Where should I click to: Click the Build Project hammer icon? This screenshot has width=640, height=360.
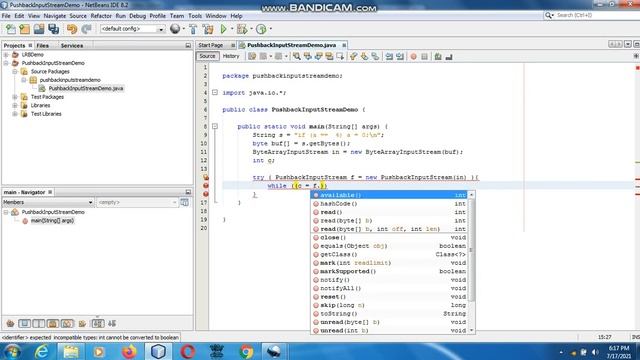pyautogui.click(x=193, y=29)
